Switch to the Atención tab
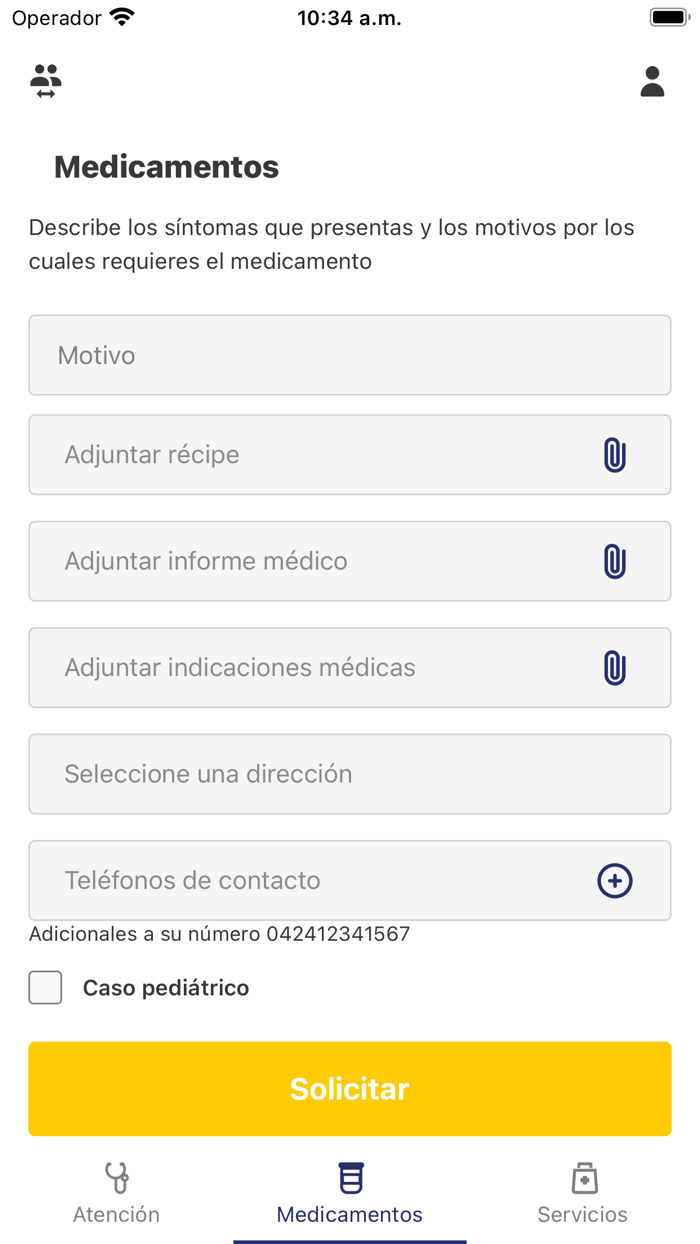Screen dimensions: 700x1244 click(x=116, y=1192)
